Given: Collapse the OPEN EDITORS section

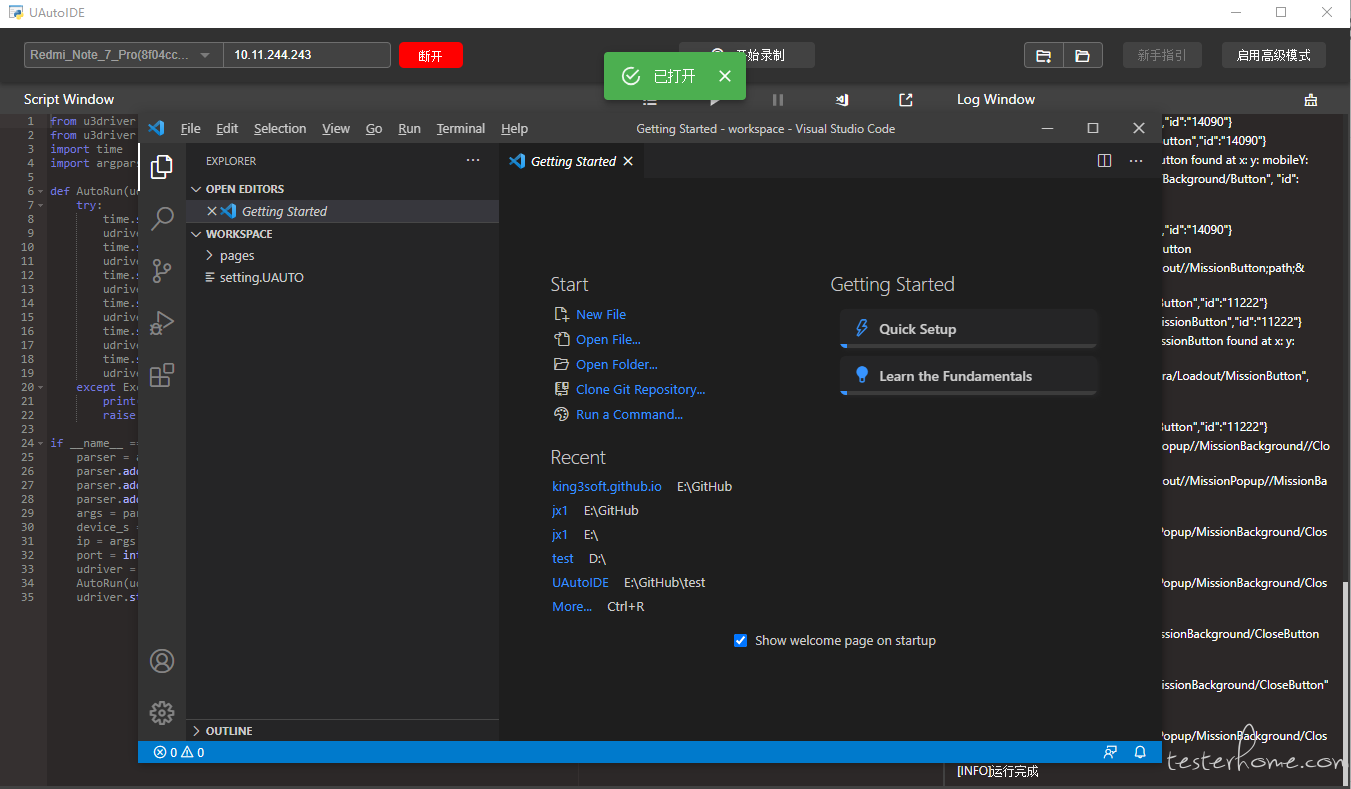Looking at the screenshot, I should point(196,189).
